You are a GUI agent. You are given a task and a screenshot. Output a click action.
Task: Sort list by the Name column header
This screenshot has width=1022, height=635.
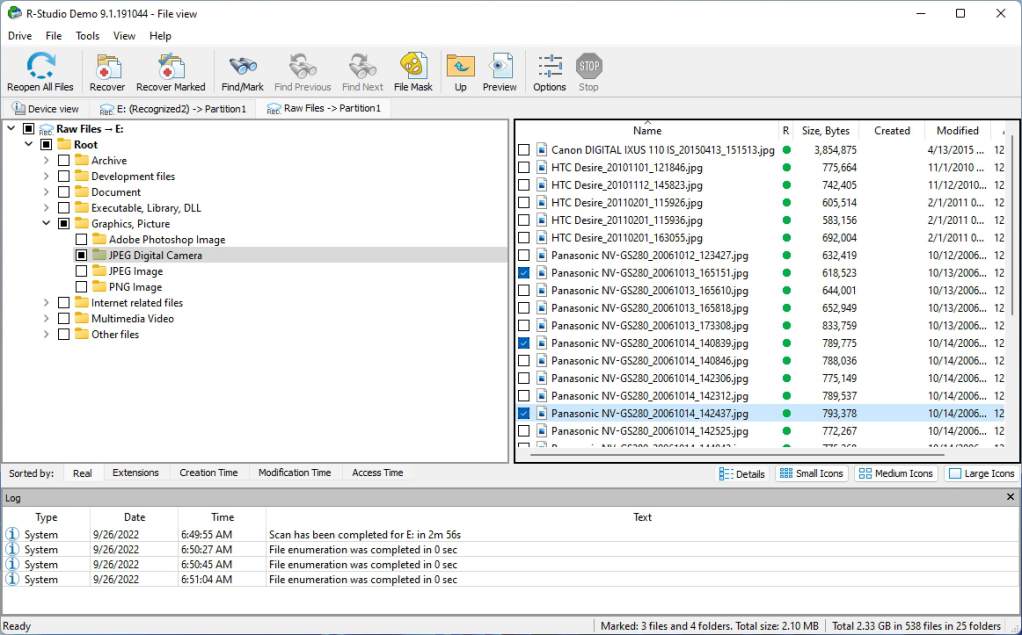(x=647, y=130)
